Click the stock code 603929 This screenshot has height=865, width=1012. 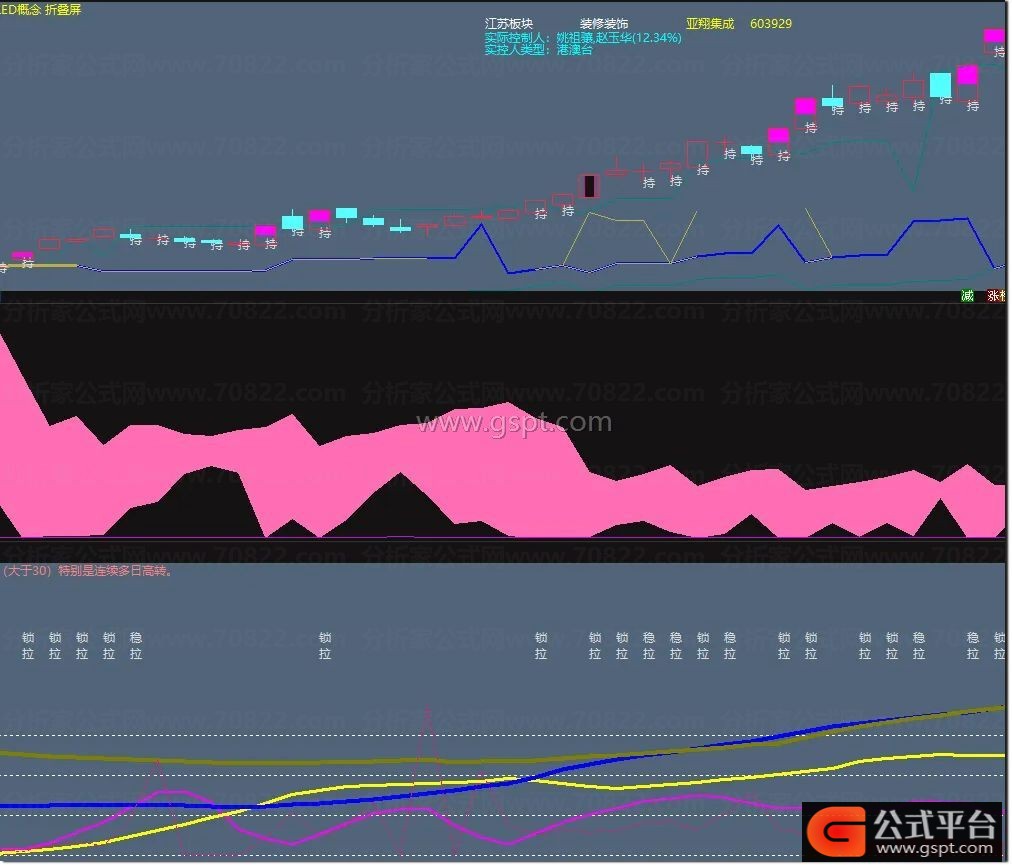click(770, 24)
